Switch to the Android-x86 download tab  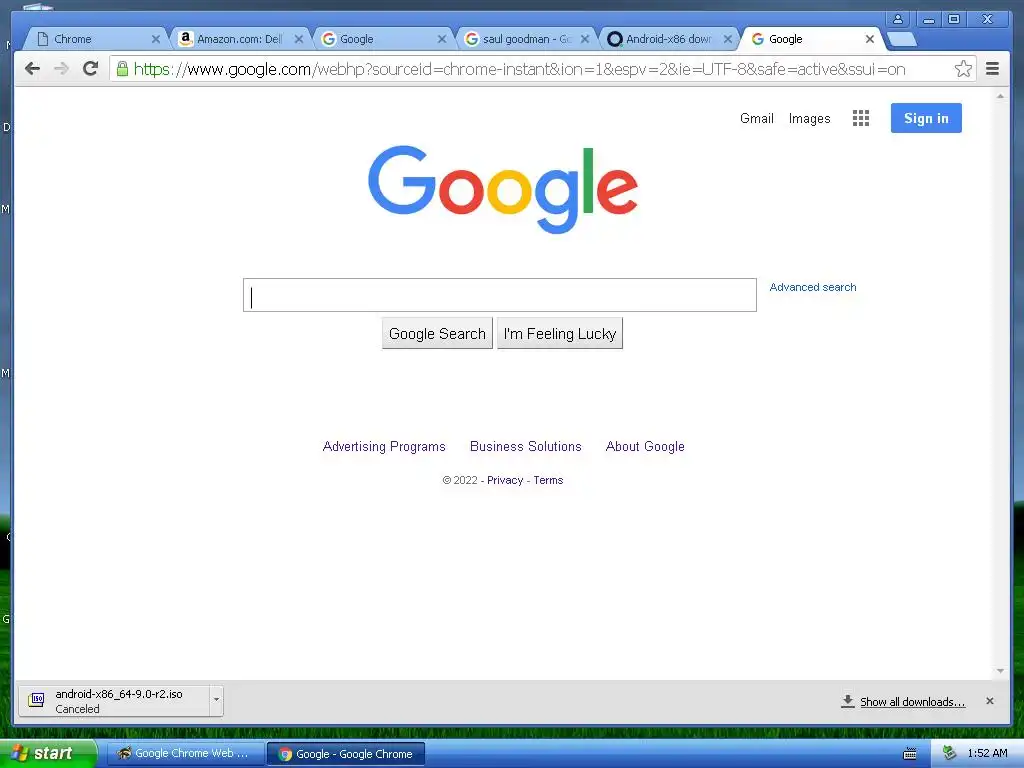pyautogui.click(x=666, y=39)
